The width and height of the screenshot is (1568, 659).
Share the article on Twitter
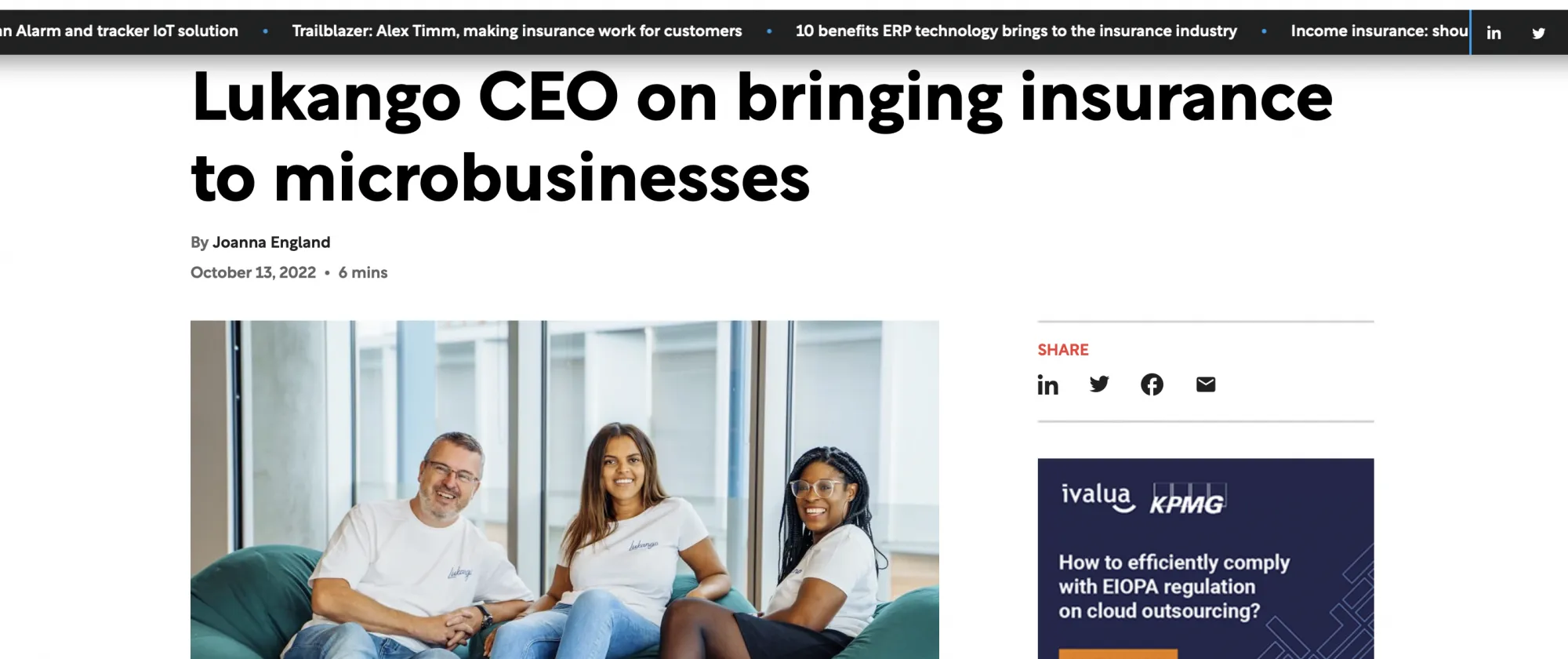tap(1099, 384)
